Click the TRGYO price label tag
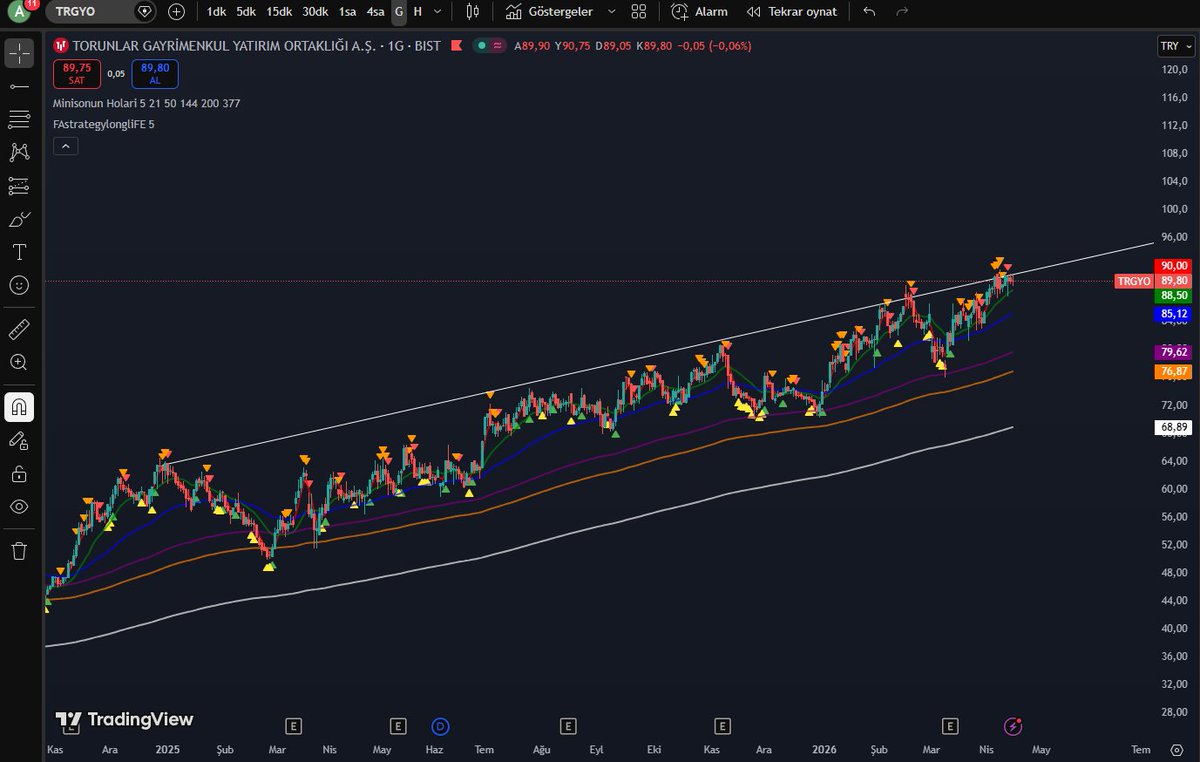 pyautogui.click(x=1134, y=281)
